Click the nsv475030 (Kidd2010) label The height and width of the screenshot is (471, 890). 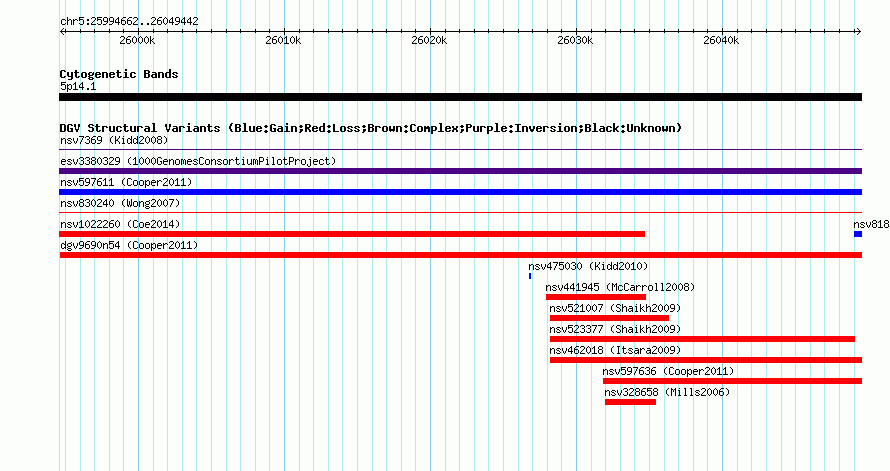coord(588,266)
